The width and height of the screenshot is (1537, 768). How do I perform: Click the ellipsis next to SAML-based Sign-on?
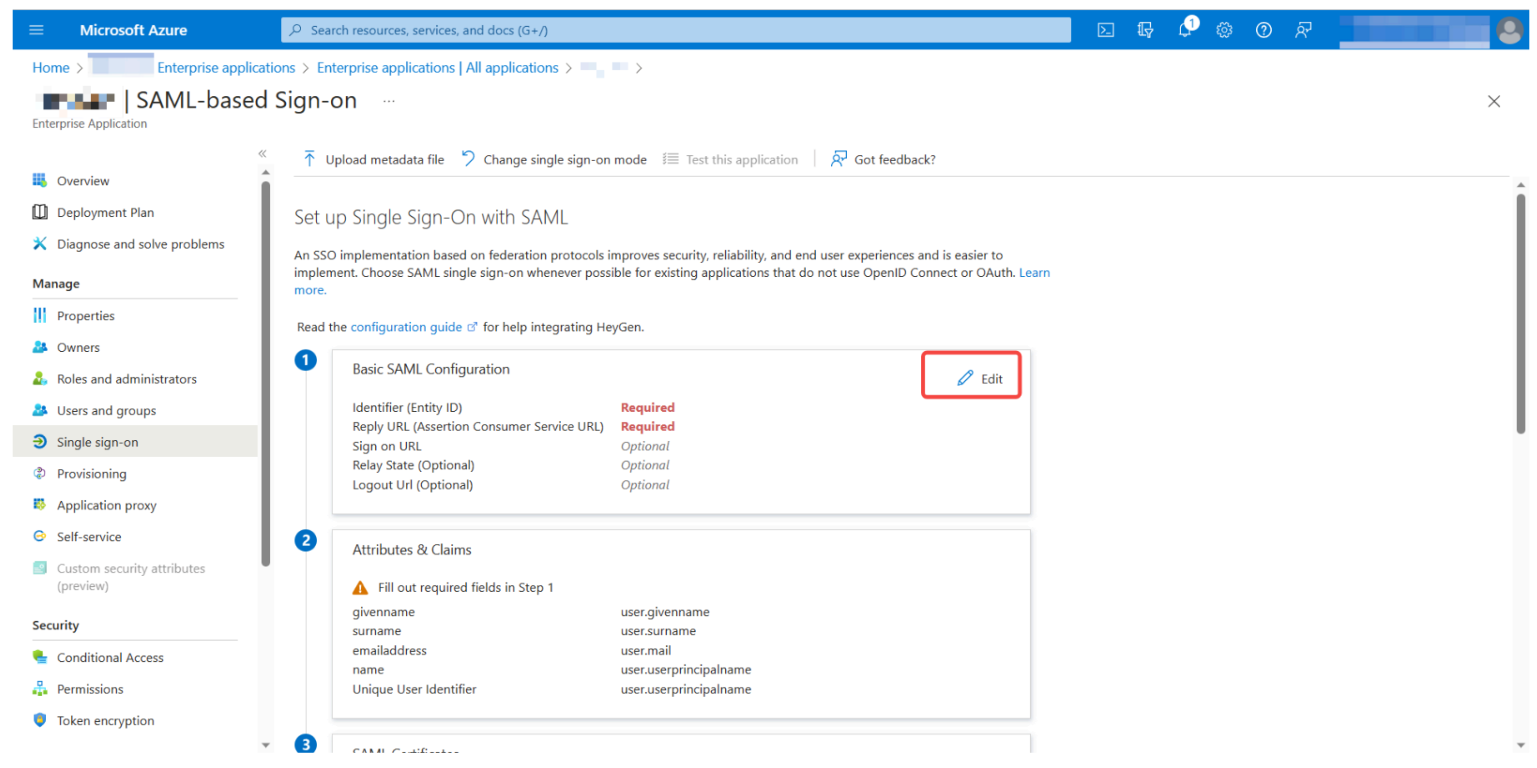pos(388,101)
